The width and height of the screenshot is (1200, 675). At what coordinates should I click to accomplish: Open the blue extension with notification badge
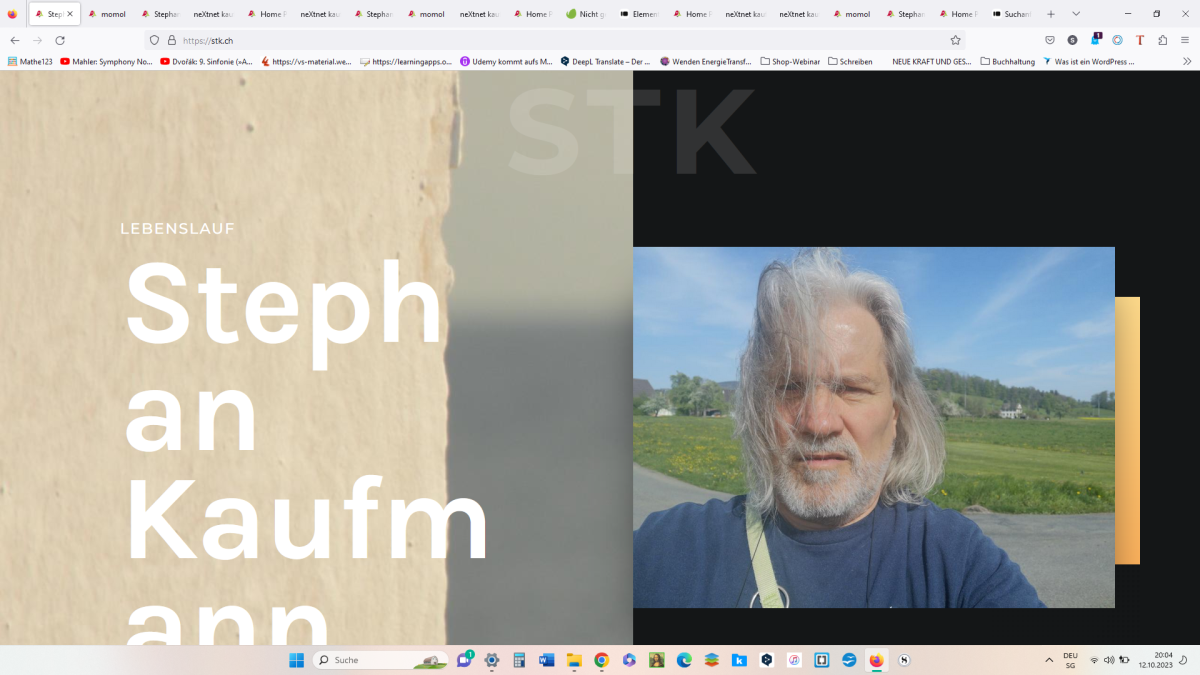coord(1095,40)
